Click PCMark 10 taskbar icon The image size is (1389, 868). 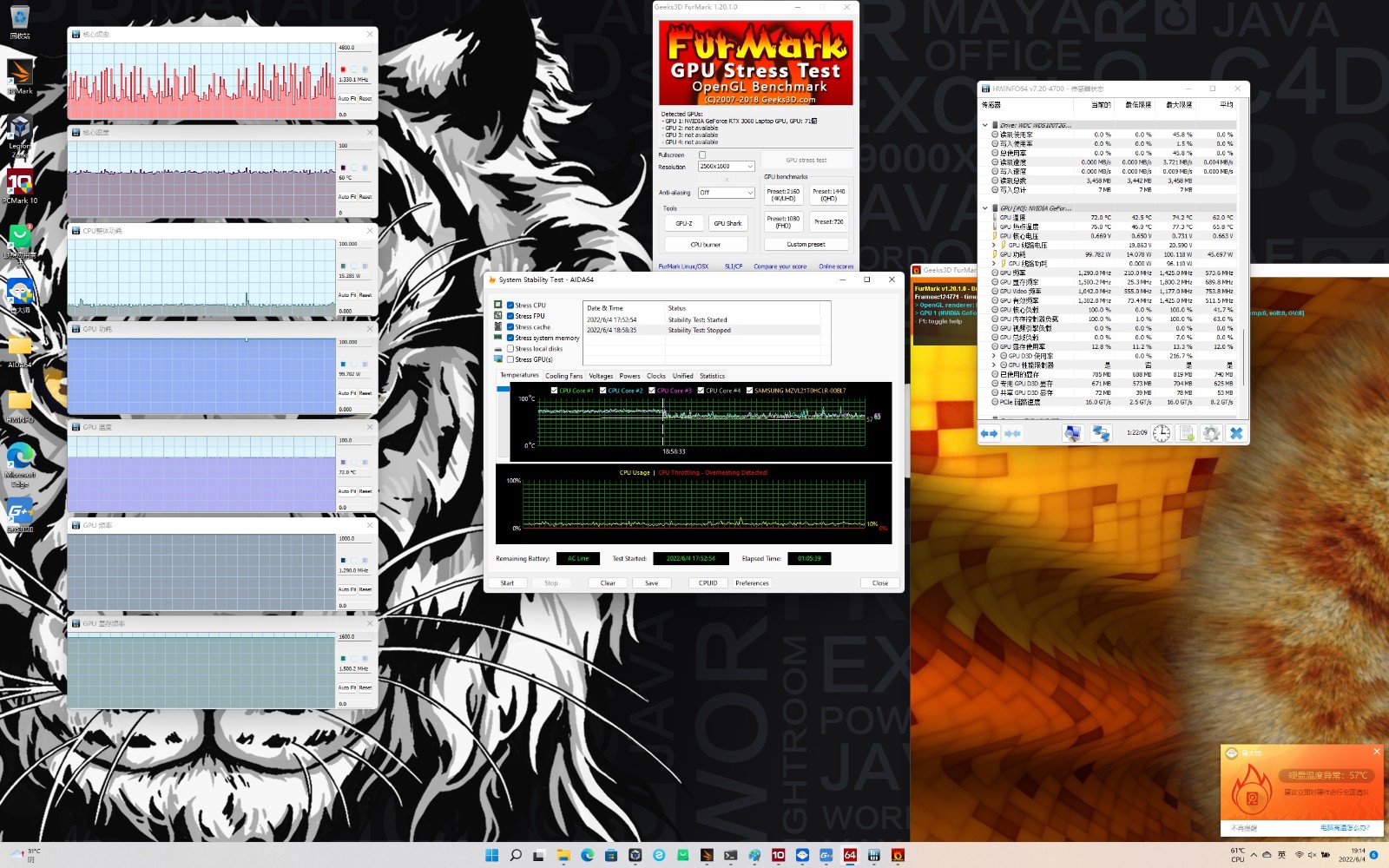(x=778, y=855)
